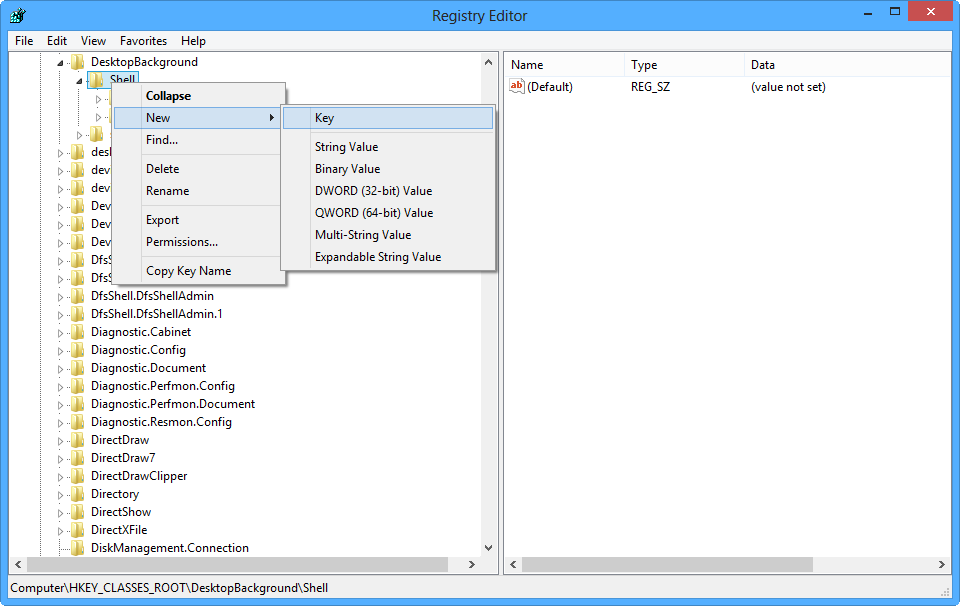Image resolution: width=960 pixels, height=606 pixels.
Task: Click the folder icon beside DfsShell.DfsShellAdmin.1
Action: point(78,314)
